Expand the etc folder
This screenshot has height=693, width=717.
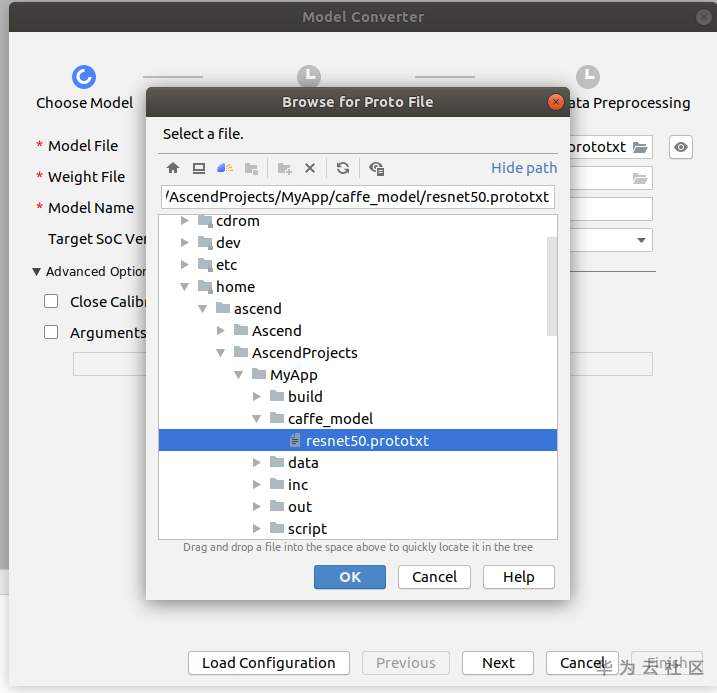(184, 264)
